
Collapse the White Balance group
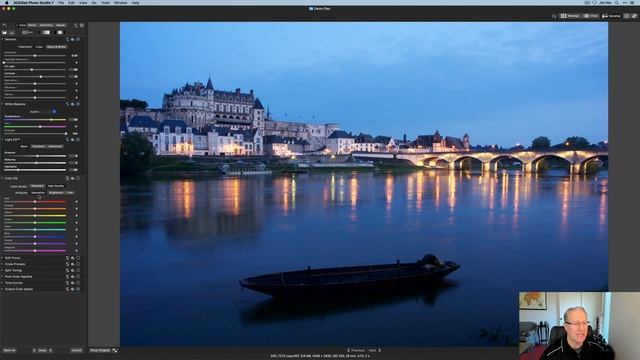click(2, 104)
